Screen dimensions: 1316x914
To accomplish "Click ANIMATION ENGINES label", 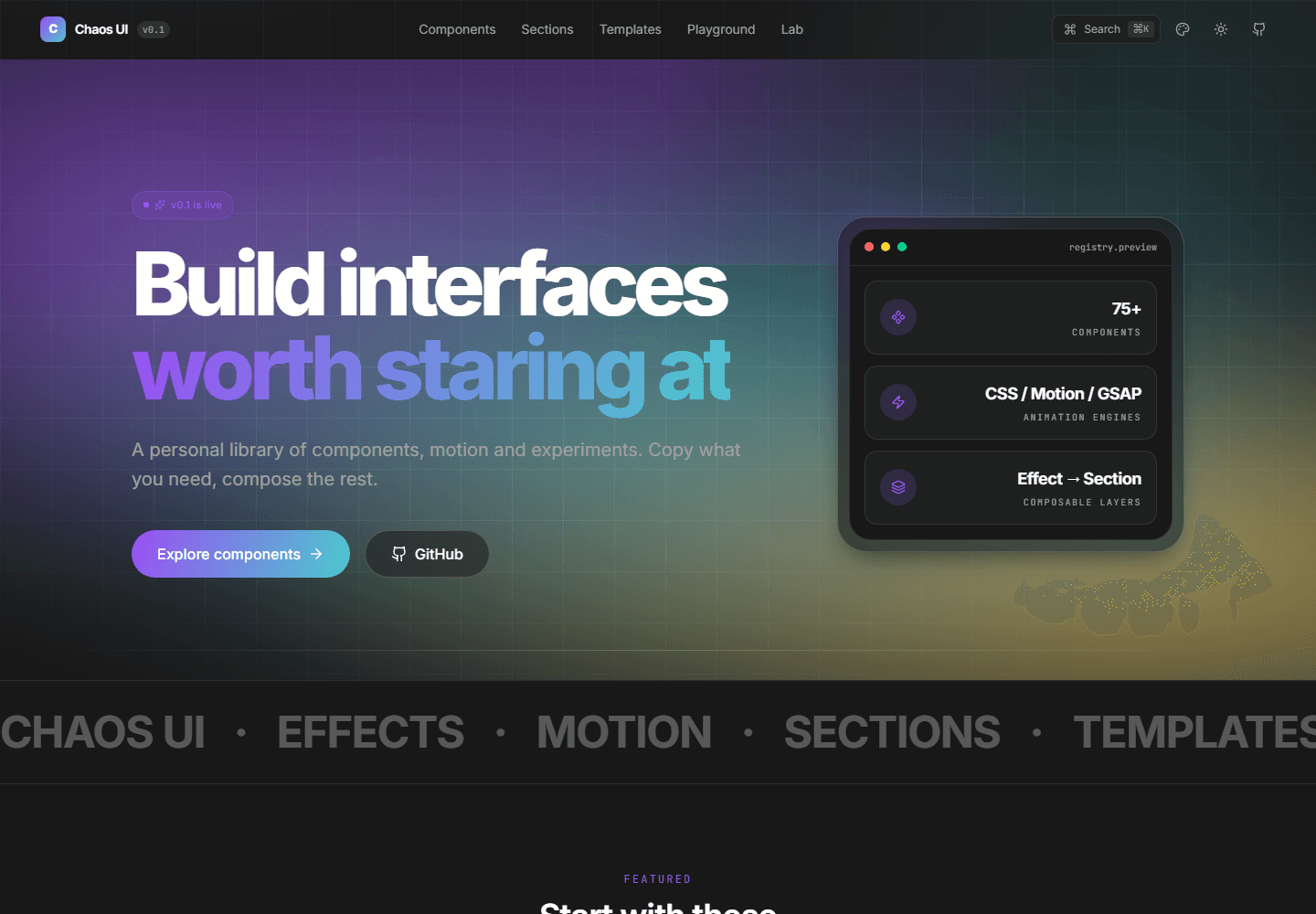I will pos(1082,418).
